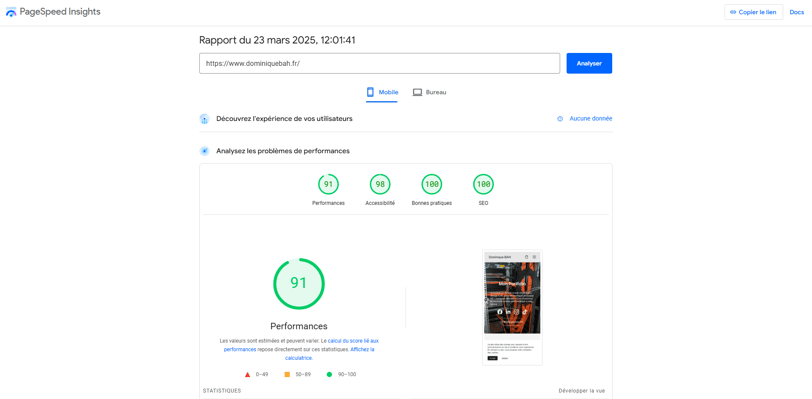Viewport: 812px width, 399px height.
Task: Click the Analyser button
Action: tap(589, 63)
